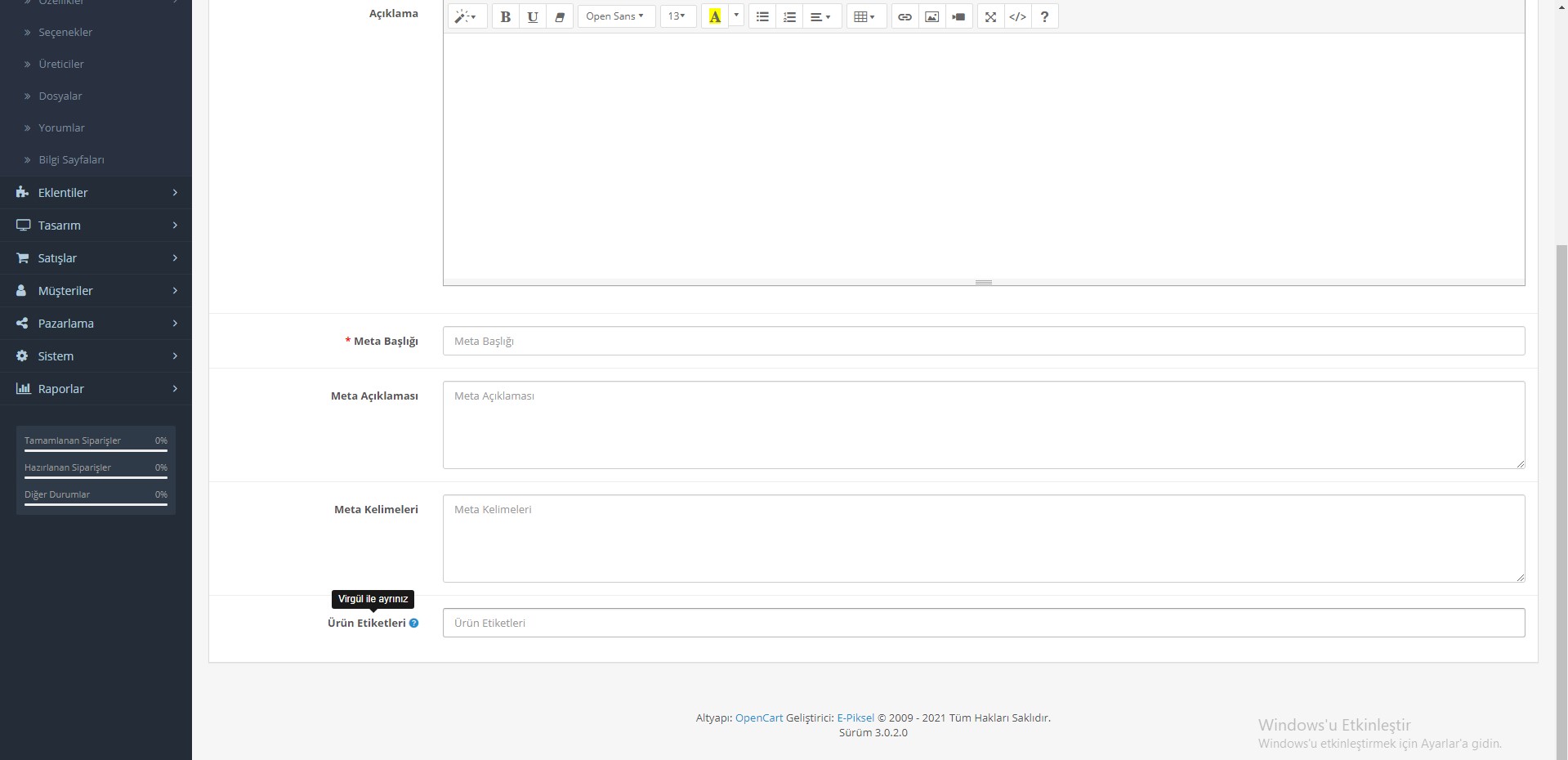Expand the Eklentiler sidebar menu

click(96, 193)
